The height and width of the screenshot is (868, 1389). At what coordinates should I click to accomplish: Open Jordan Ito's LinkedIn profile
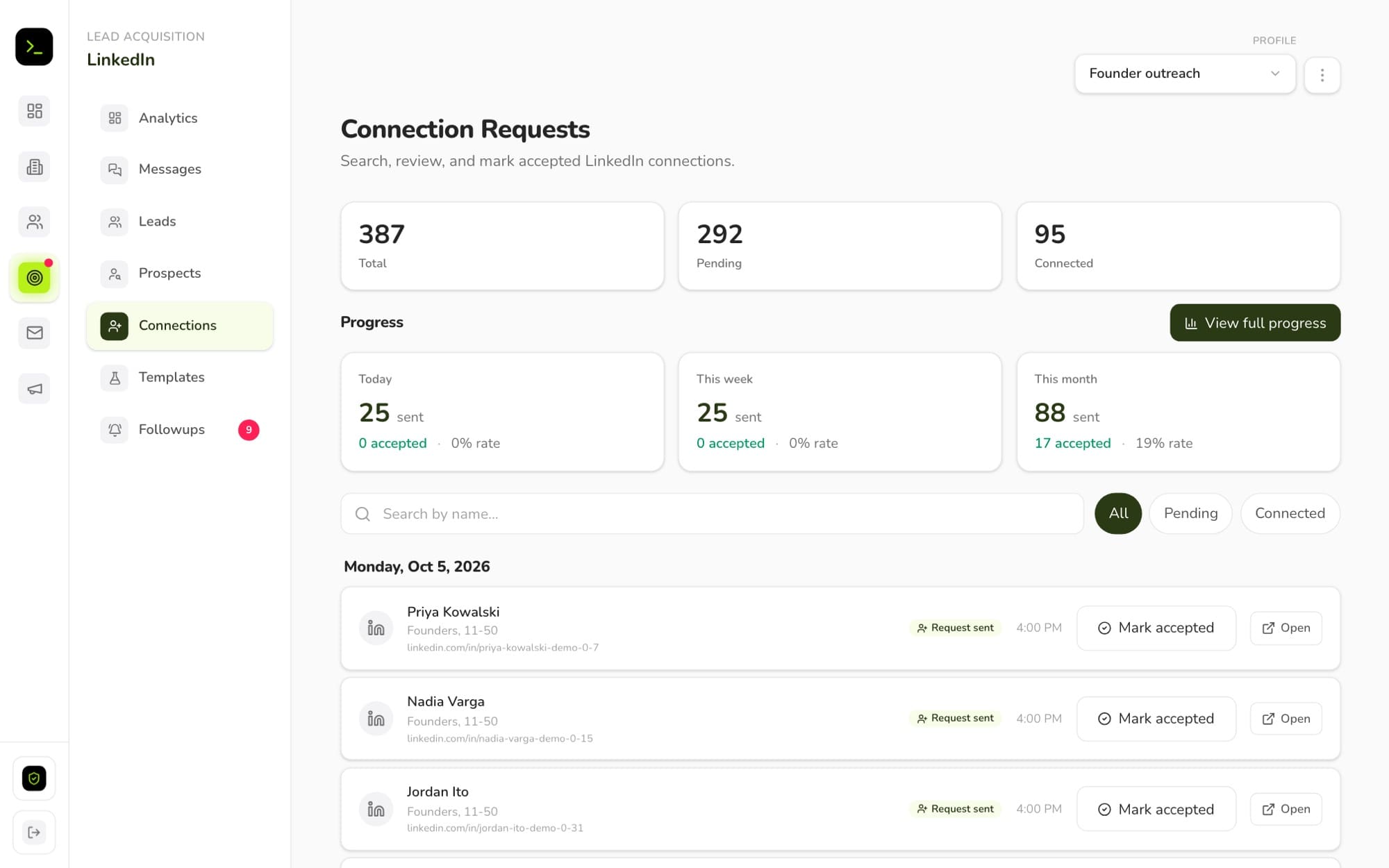coord(1286,809)
